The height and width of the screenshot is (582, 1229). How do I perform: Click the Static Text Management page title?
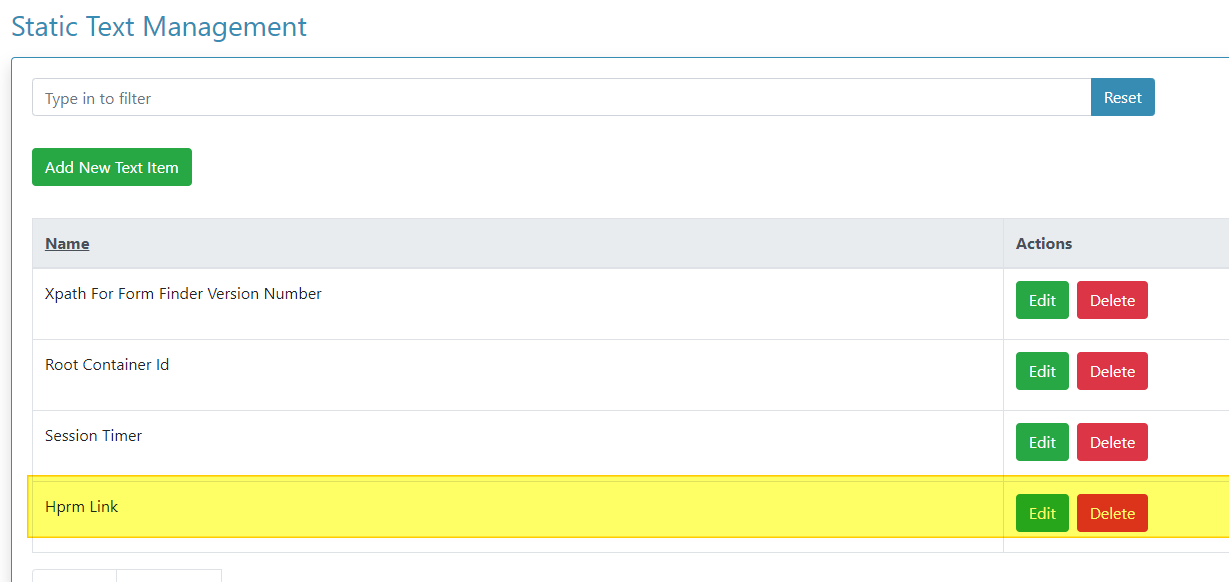coord(159,26)
